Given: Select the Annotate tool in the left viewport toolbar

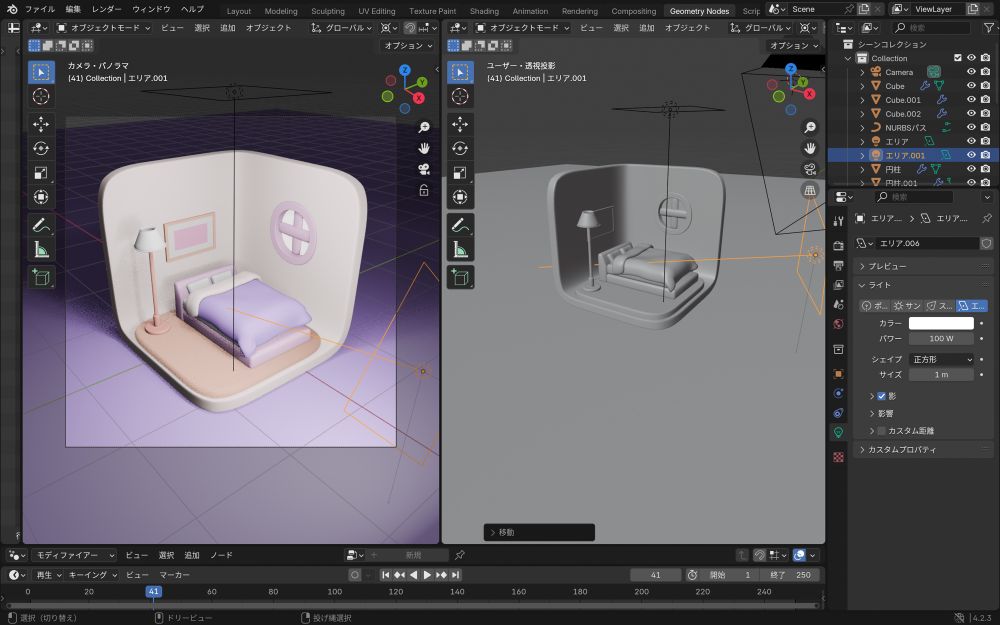Looking at the screenshot, I should pos(41,225).
